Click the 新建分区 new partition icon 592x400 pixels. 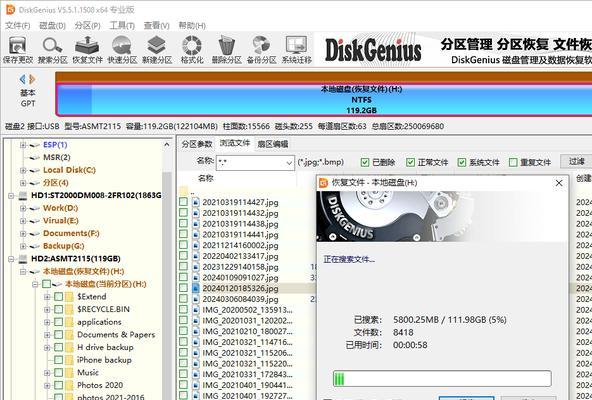coord(157,49)
